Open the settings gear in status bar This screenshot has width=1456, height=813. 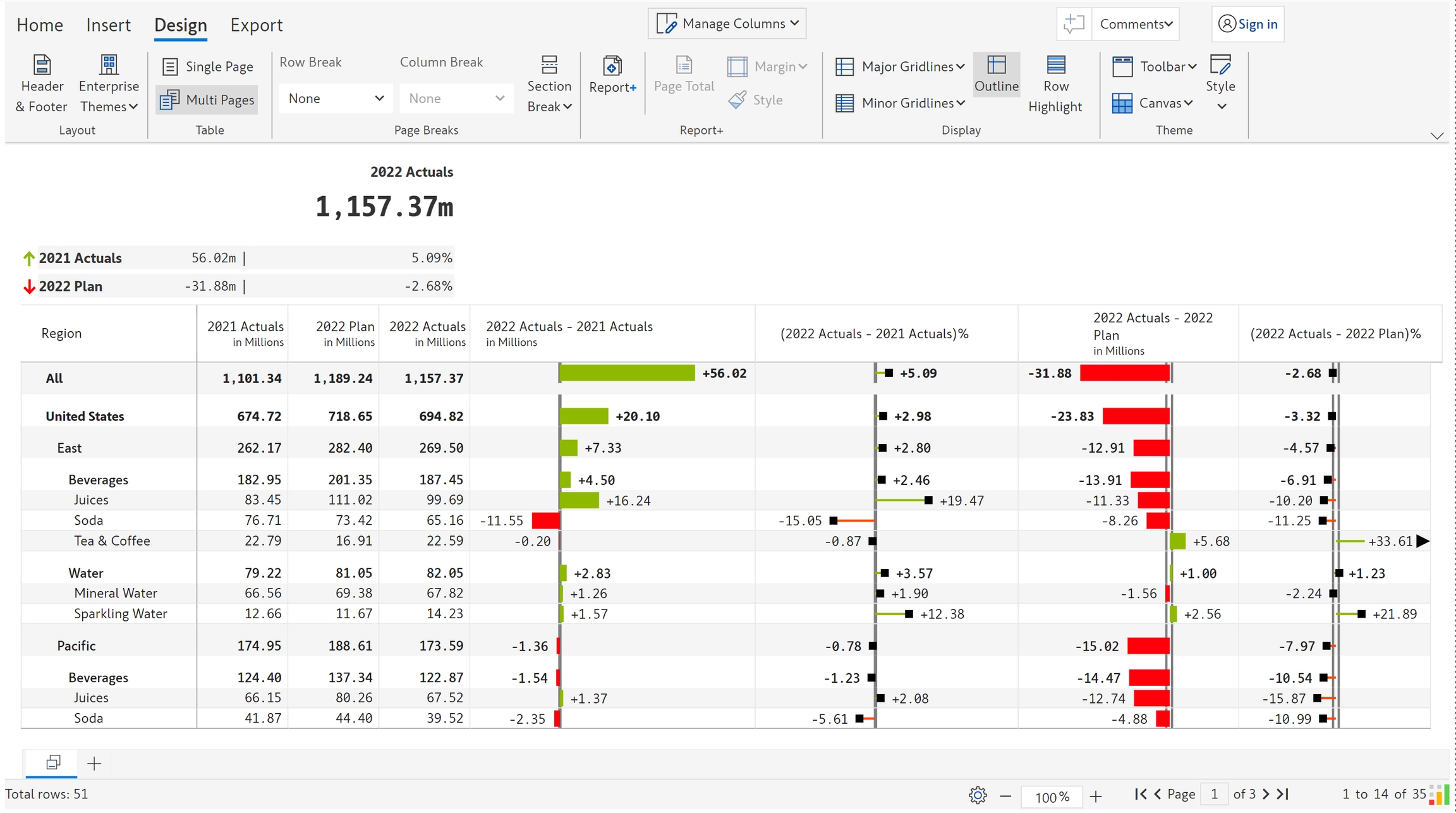click(977, 795)
